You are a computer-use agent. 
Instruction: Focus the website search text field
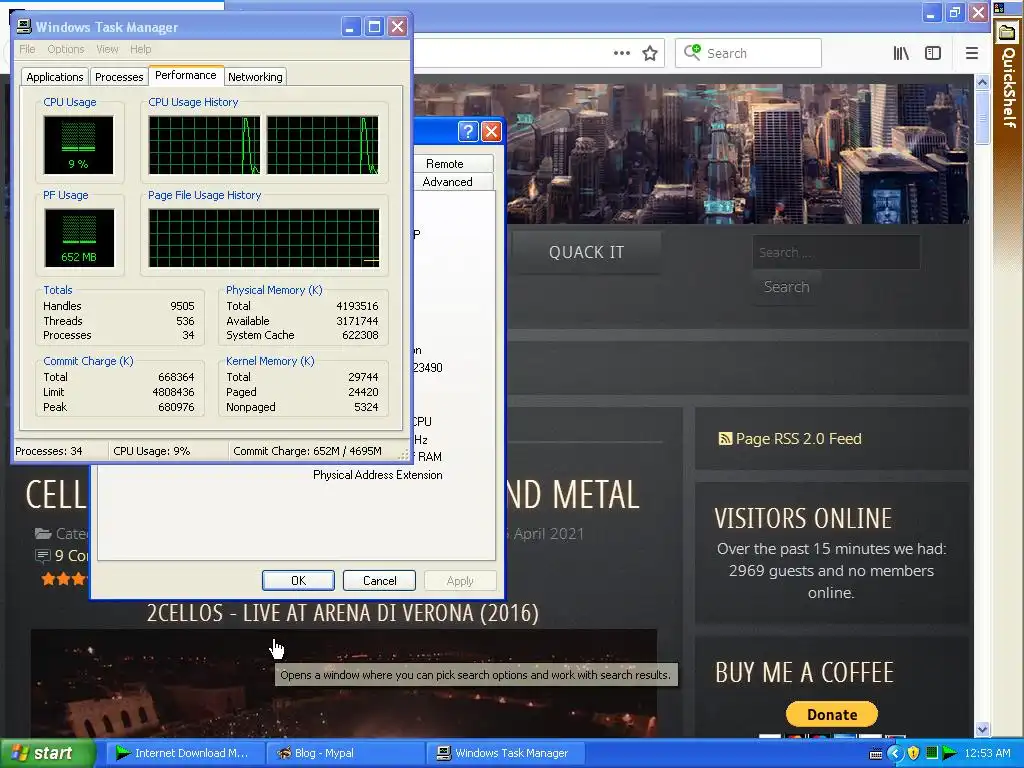point(837,252)
